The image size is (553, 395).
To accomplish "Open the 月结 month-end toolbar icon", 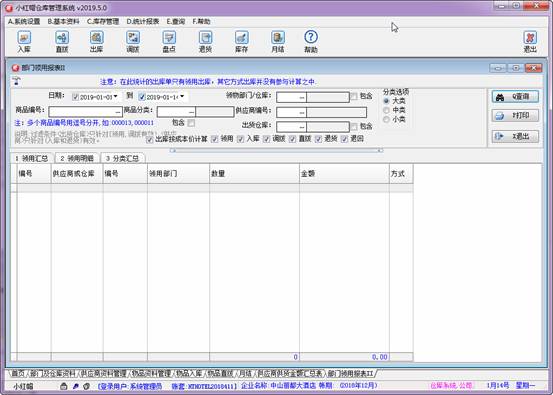I will click(278, 42).
